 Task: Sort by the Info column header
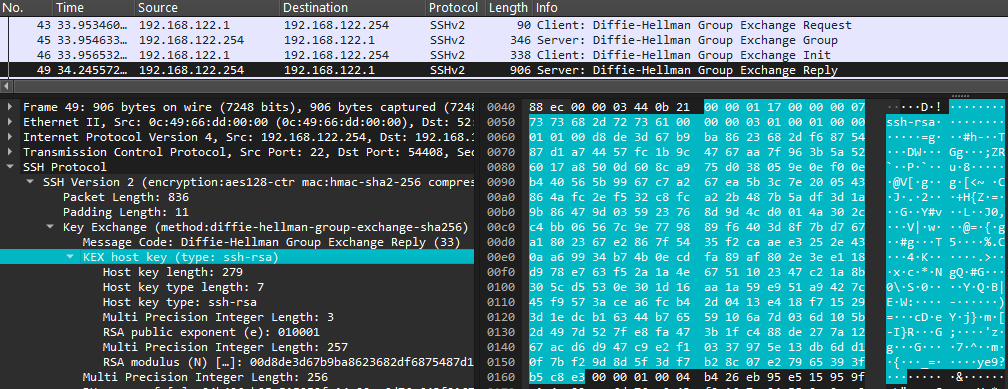click(x=770, y=8)
